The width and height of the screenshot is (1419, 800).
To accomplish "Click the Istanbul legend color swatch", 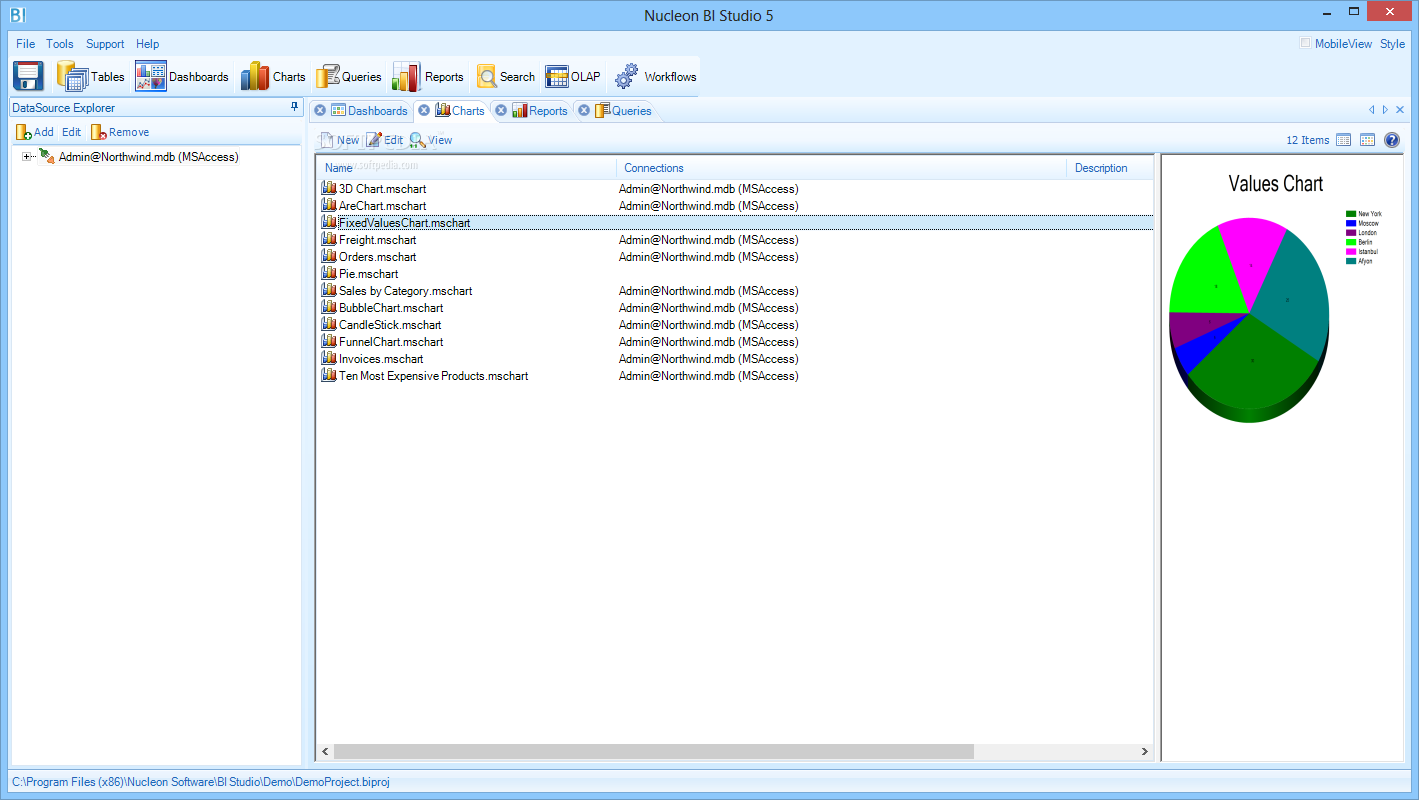I will coord(1351,251).
